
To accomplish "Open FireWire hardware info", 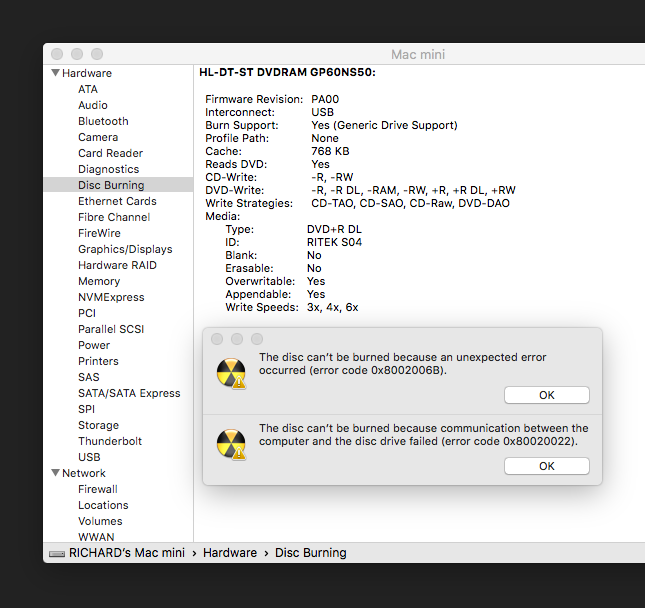I will pos(99,233).
